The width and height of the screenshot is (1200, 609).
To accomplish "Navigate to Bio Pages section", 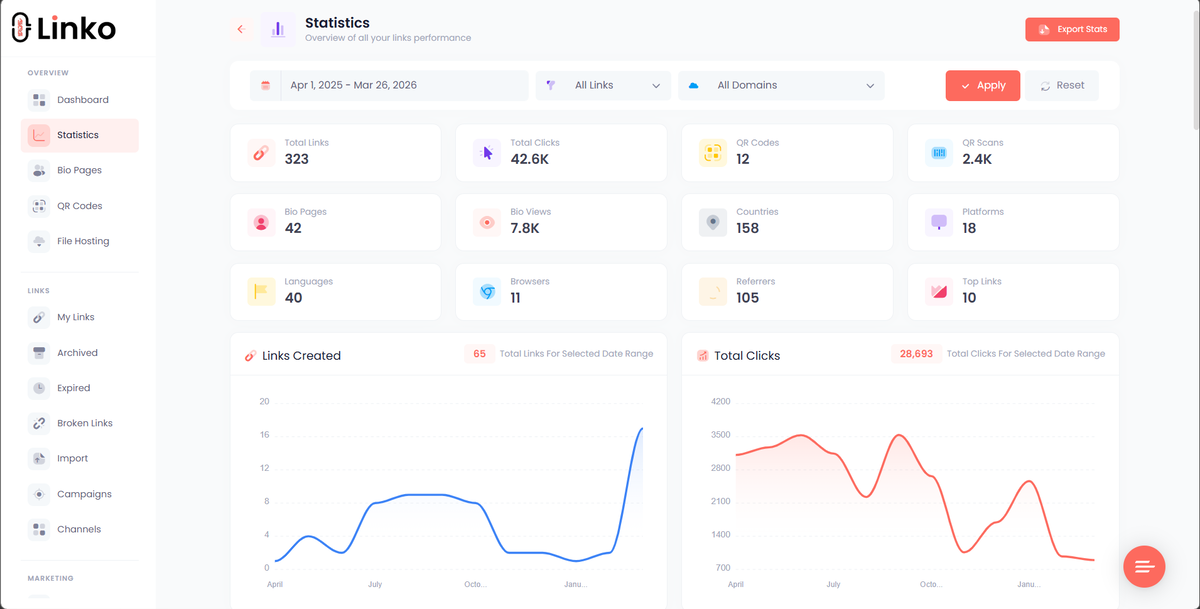I will [x=37, y=169].
